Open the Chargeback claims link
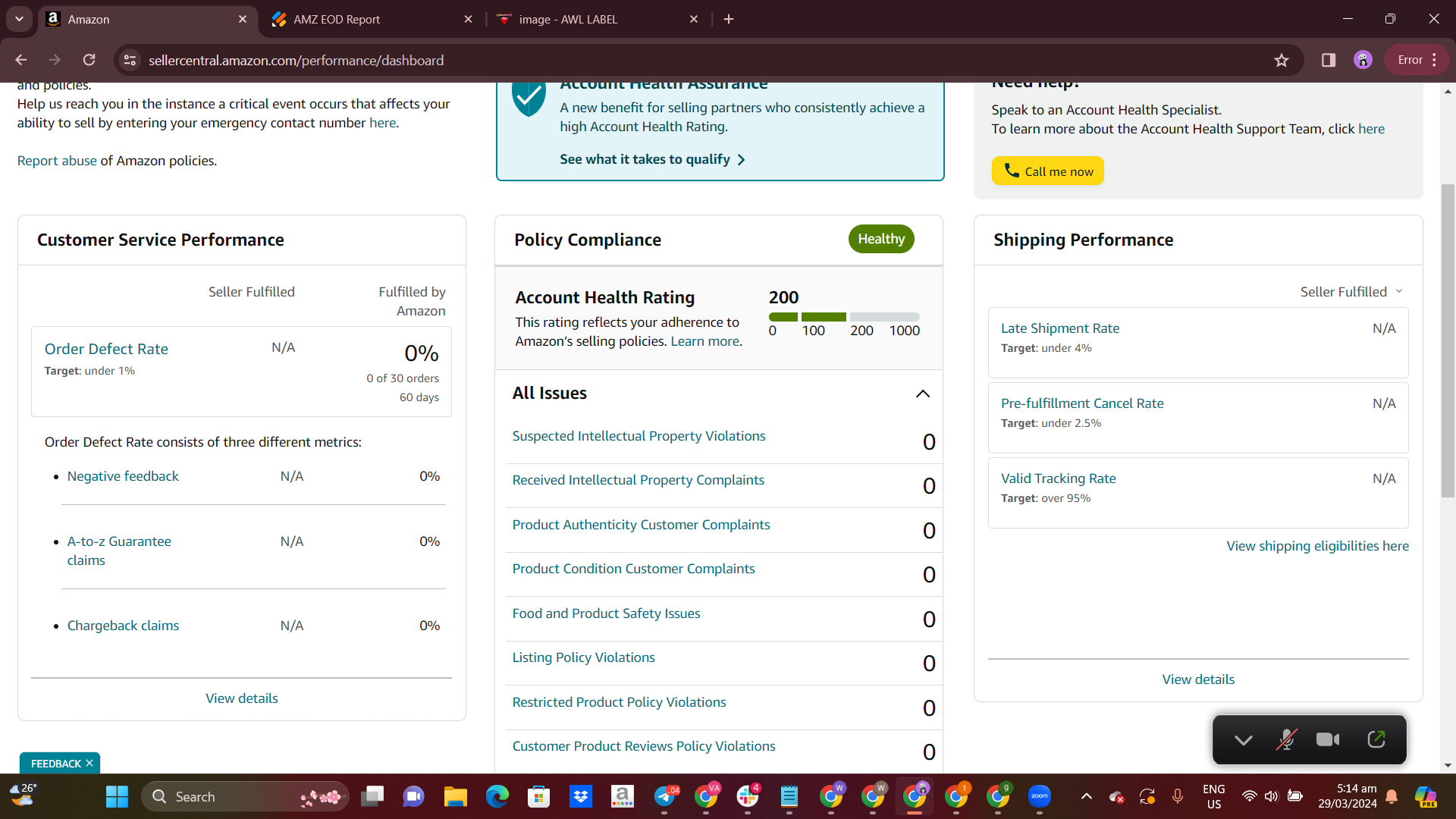This screenshot has width=1456, height=819. click(x=123, y=626)
